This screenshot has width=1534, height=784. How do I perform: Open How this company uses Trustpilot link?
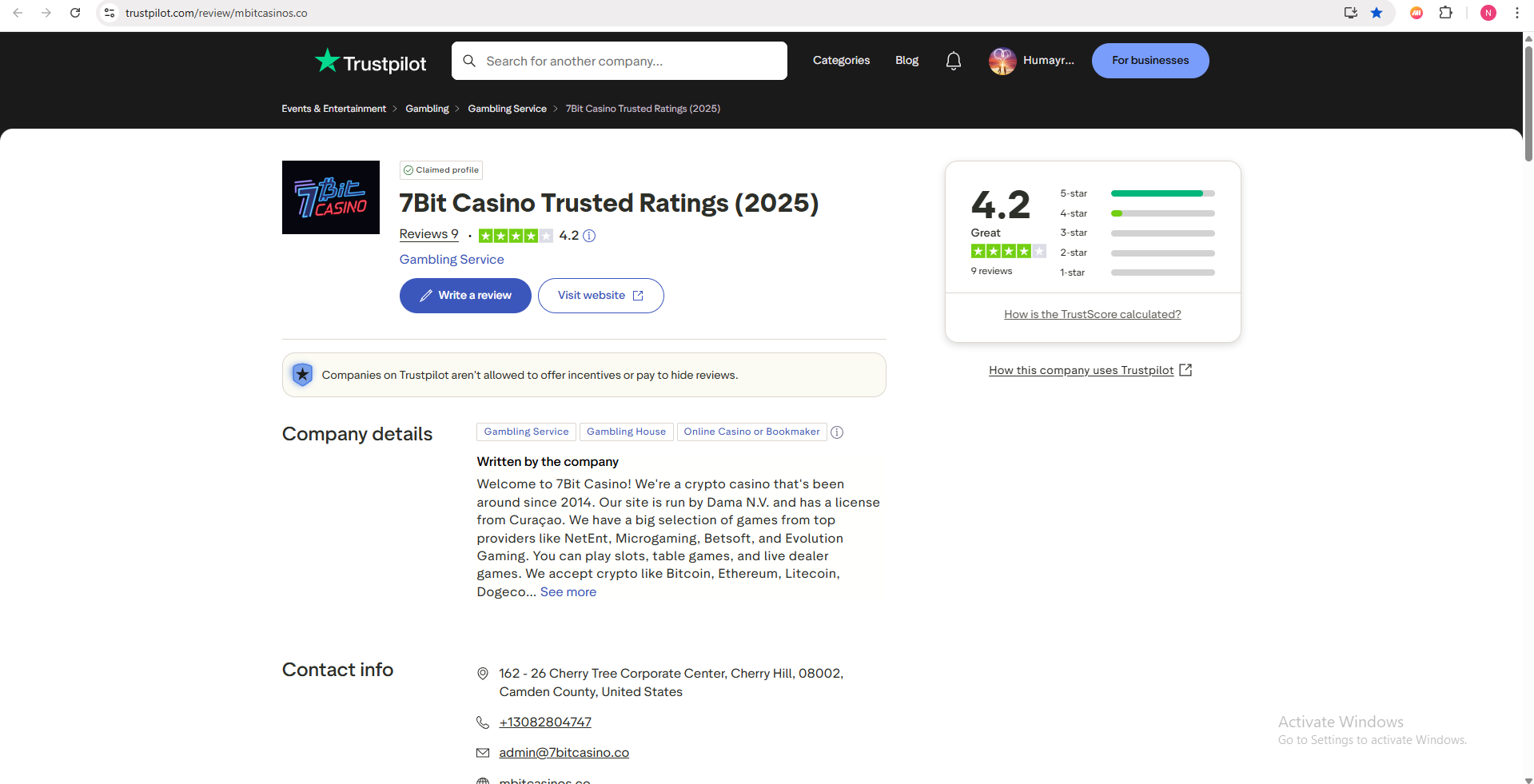(x=1081, y=370)
